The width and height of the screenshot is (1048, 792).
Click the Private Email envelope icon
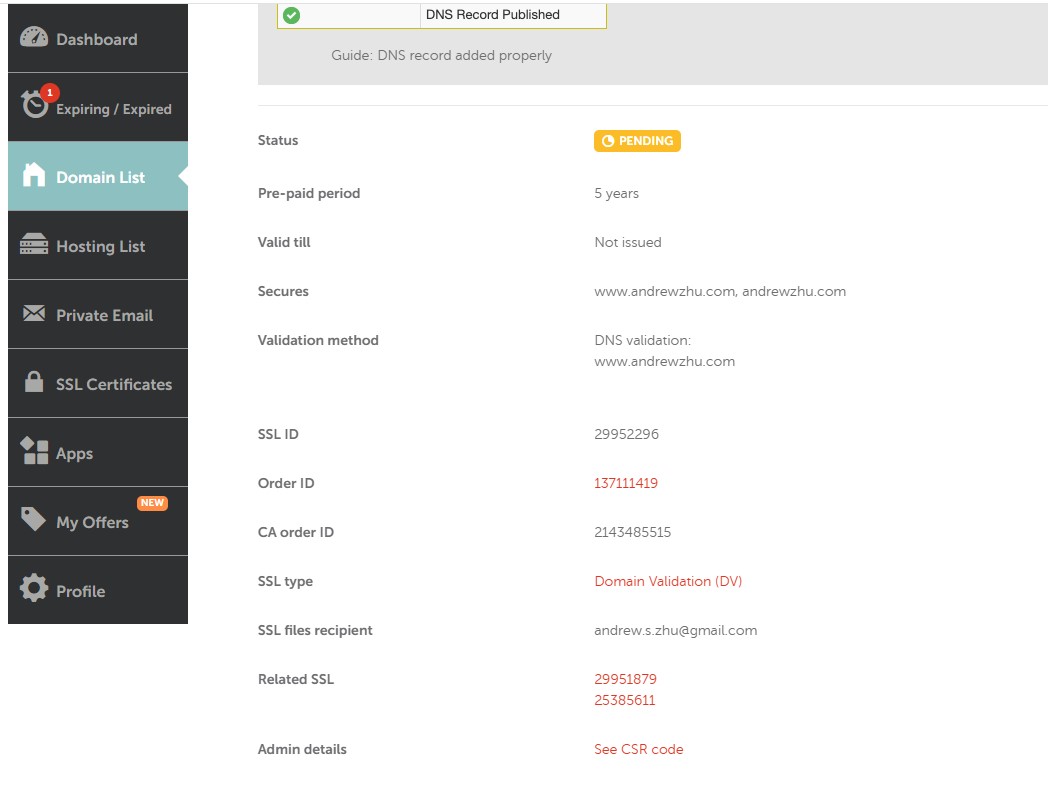coord(34,314)
